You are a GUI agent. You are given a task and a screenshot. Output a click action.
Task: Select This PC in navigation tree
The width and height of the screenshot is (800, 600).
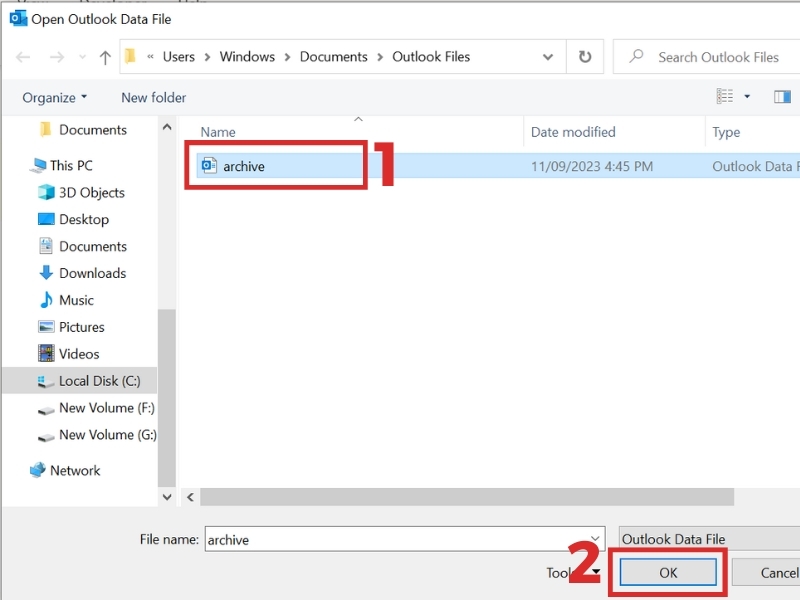(x=61, y=165)
